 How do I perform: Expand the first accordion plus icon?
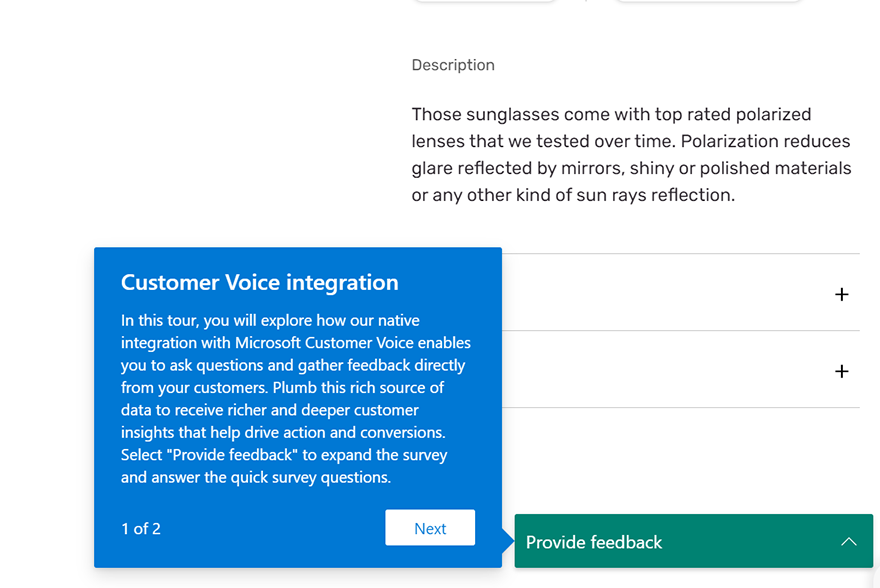tap(841, 294)
